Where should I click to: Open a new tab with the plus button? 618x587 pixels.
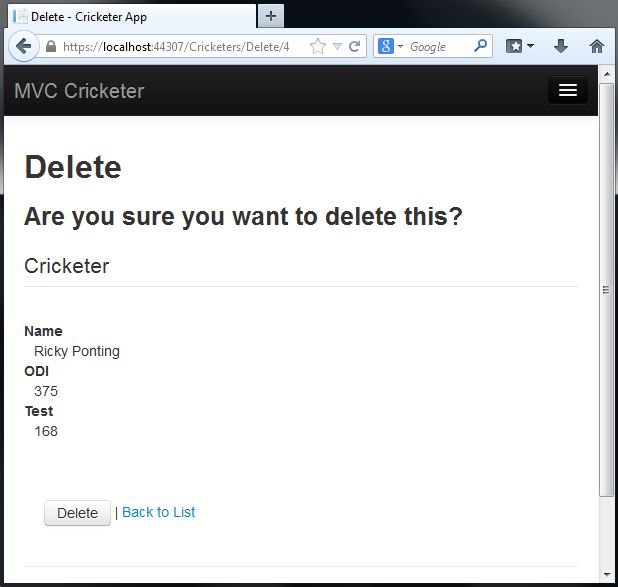coord(271,16)
